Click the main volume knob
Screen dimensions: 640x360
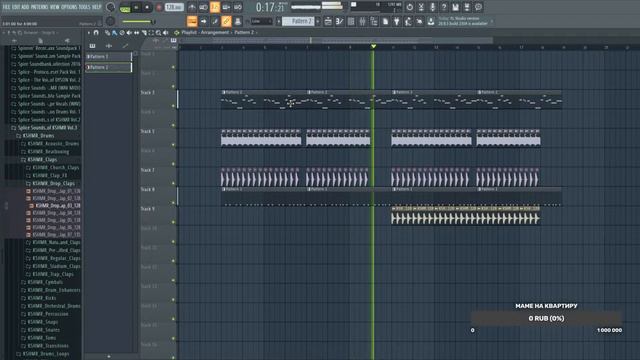click(110, 7)
